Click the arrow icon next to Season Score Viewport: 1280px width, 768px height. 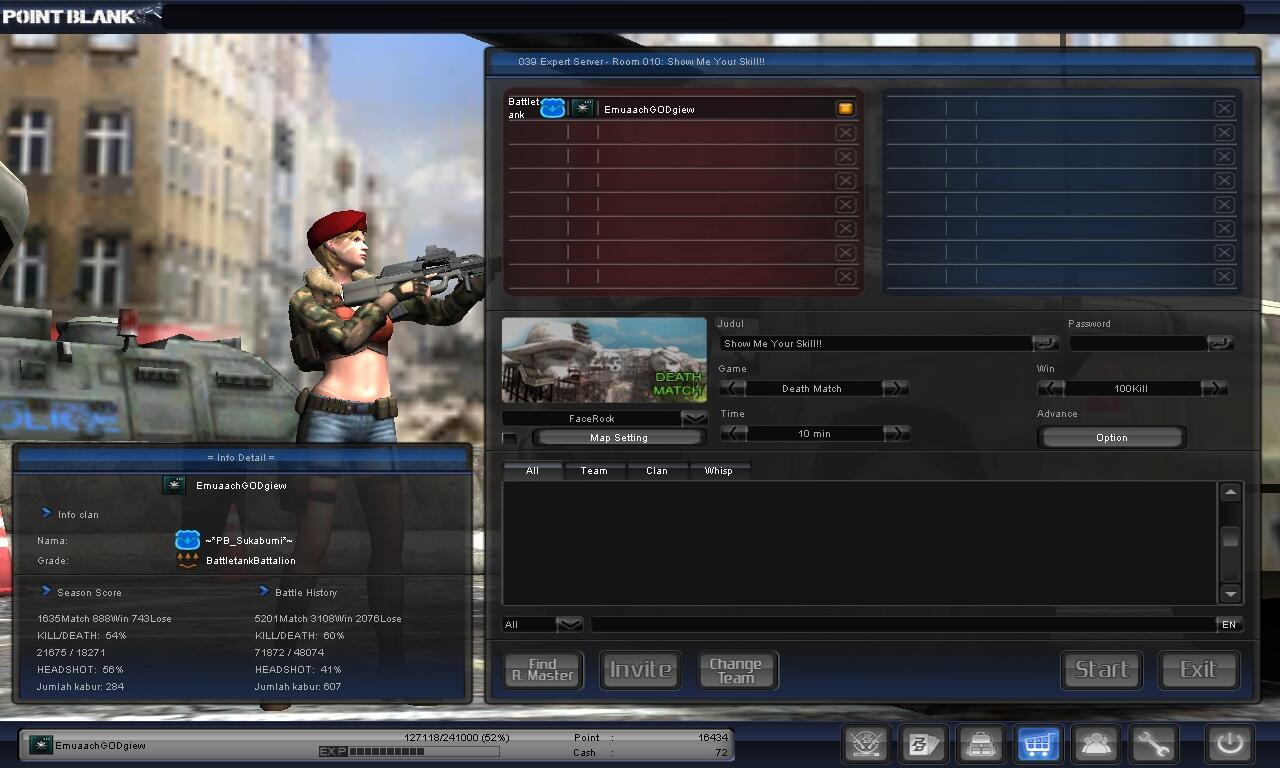coord(46,591)
